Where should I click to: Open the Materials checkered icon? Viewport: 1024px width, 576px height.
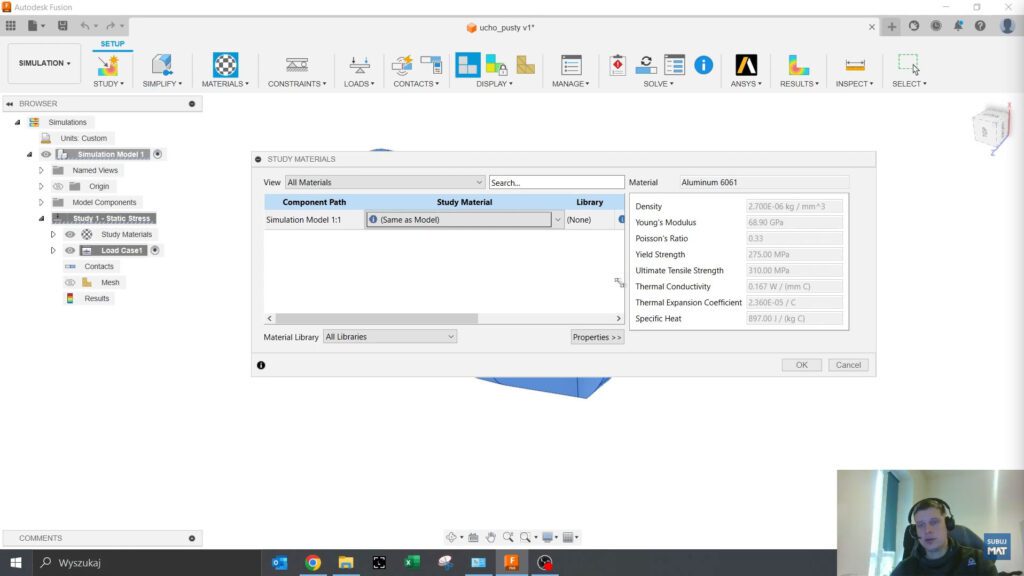(x=225, y=65)
